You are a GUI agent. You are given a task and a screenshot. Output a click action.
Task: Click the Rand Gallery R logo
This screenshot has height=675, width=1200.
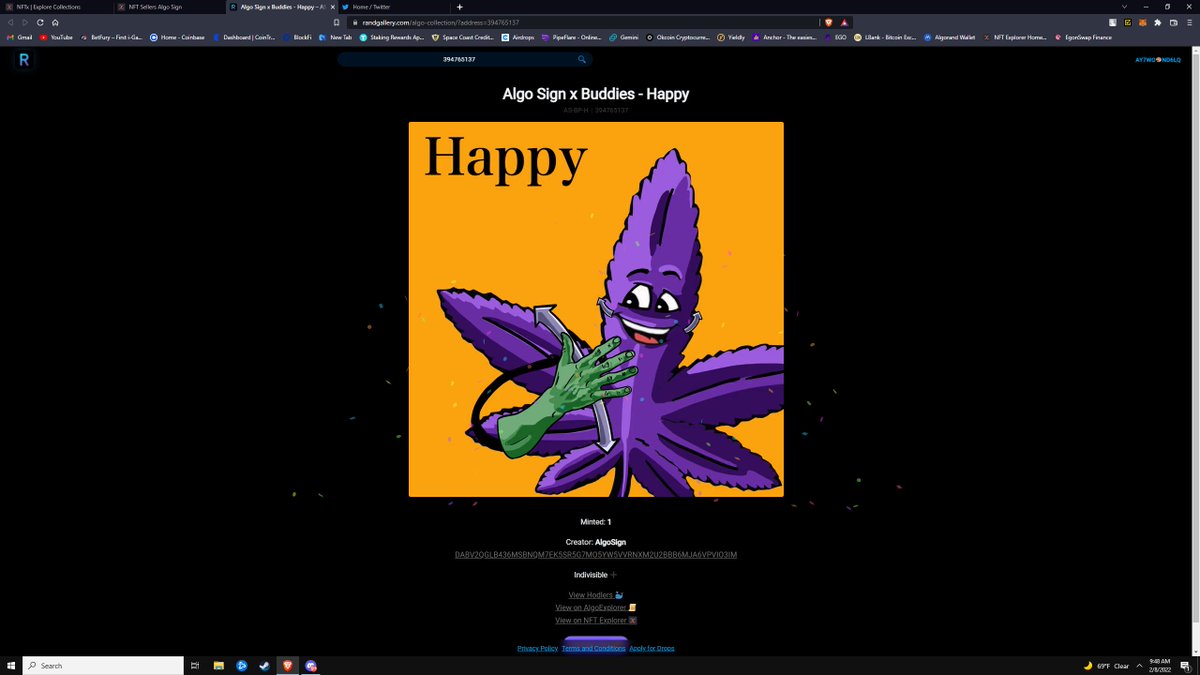pyautogui.click(x=24, y=60)
